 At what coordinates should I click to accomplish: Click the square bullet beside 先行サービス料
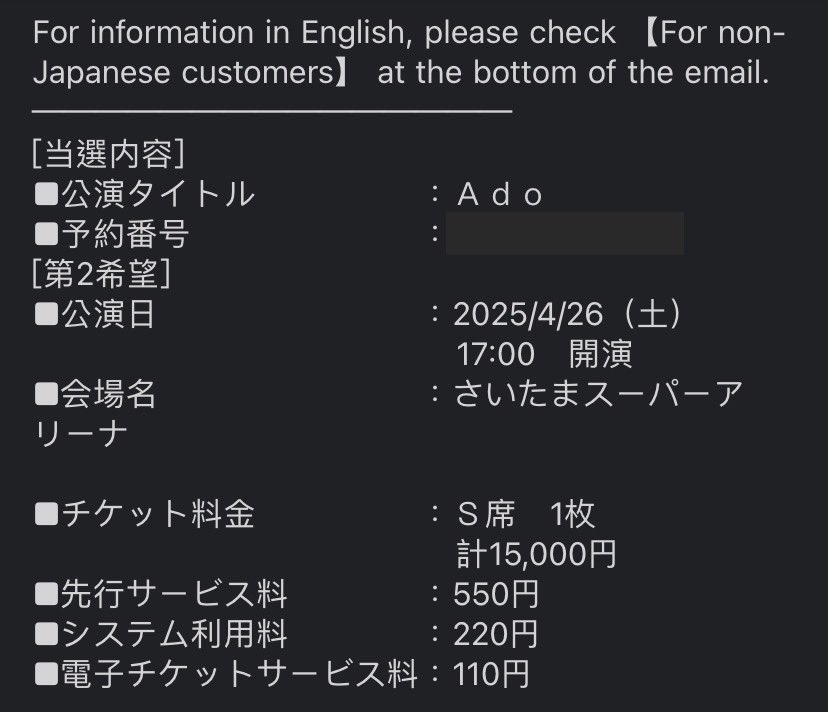click(x=46, y=594)
